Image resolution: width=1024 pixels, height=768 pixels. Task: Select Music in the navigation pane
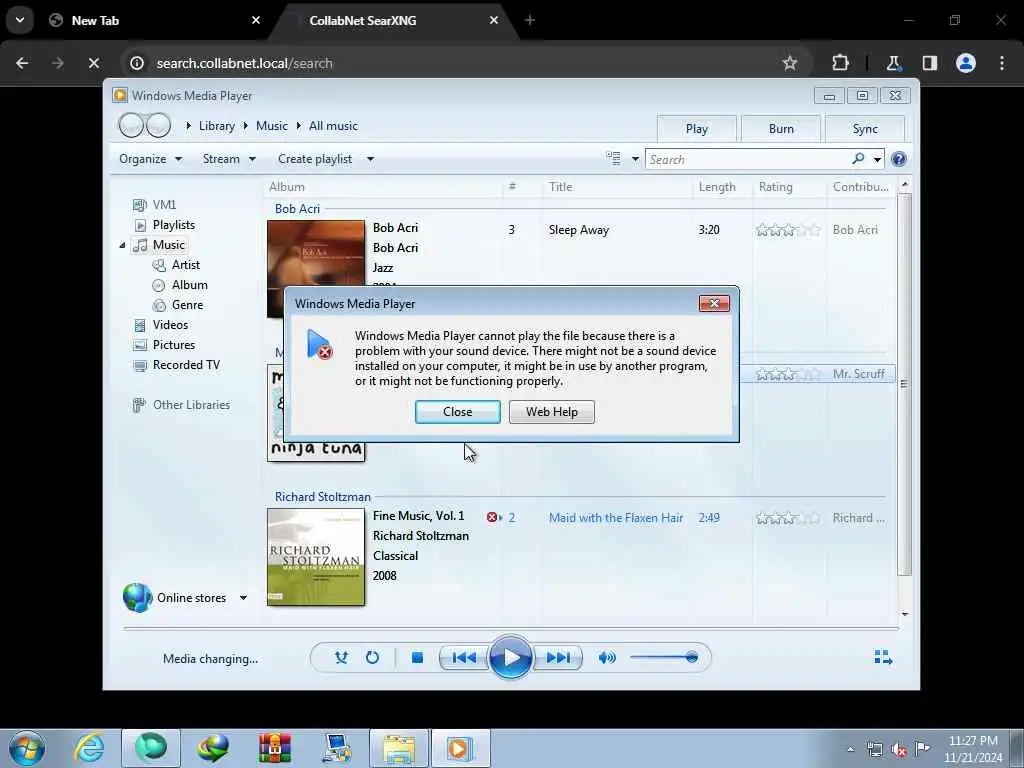pyautogui.click(x=168, y=245)
